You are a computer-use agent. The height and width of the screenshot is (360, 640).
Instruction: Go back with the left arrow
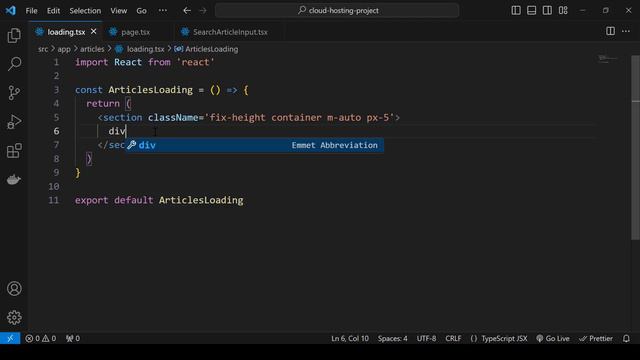pyautogui.click(x=187, y=11)
